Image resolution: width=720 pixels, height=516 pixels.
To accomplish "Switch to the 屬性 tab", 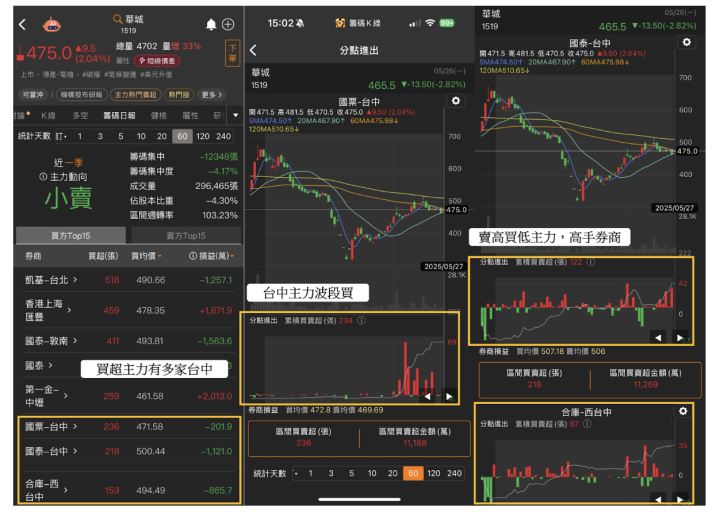I will point(191,116).
